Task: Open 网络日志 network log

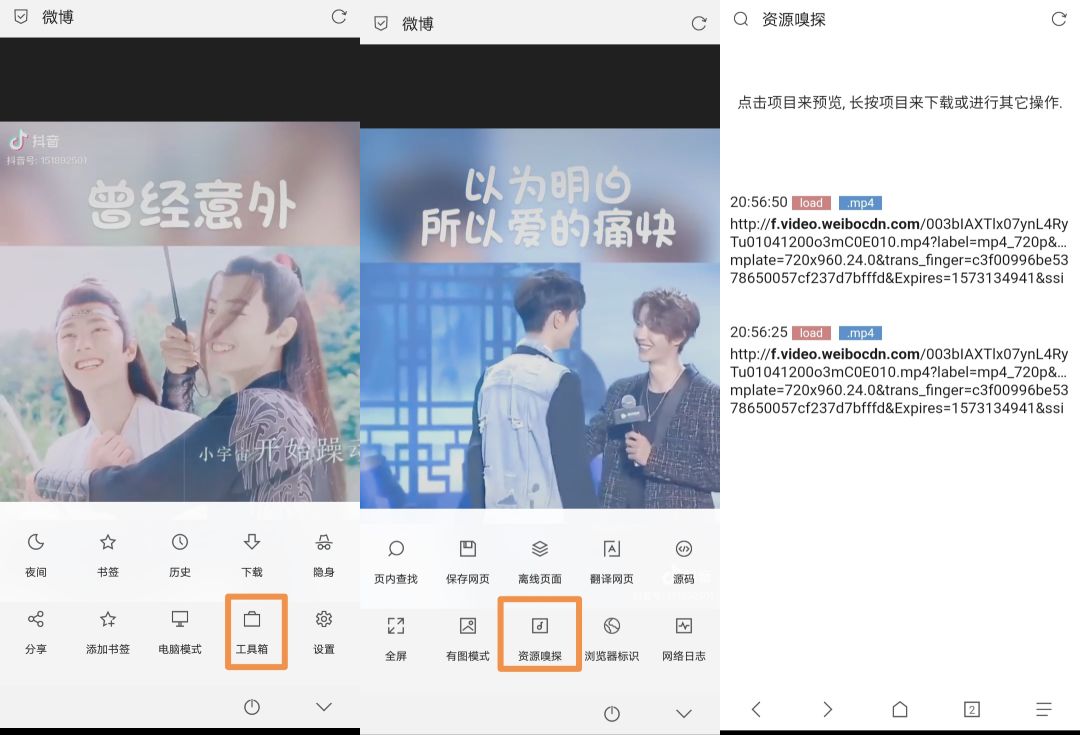Action: tap(683, 634)
